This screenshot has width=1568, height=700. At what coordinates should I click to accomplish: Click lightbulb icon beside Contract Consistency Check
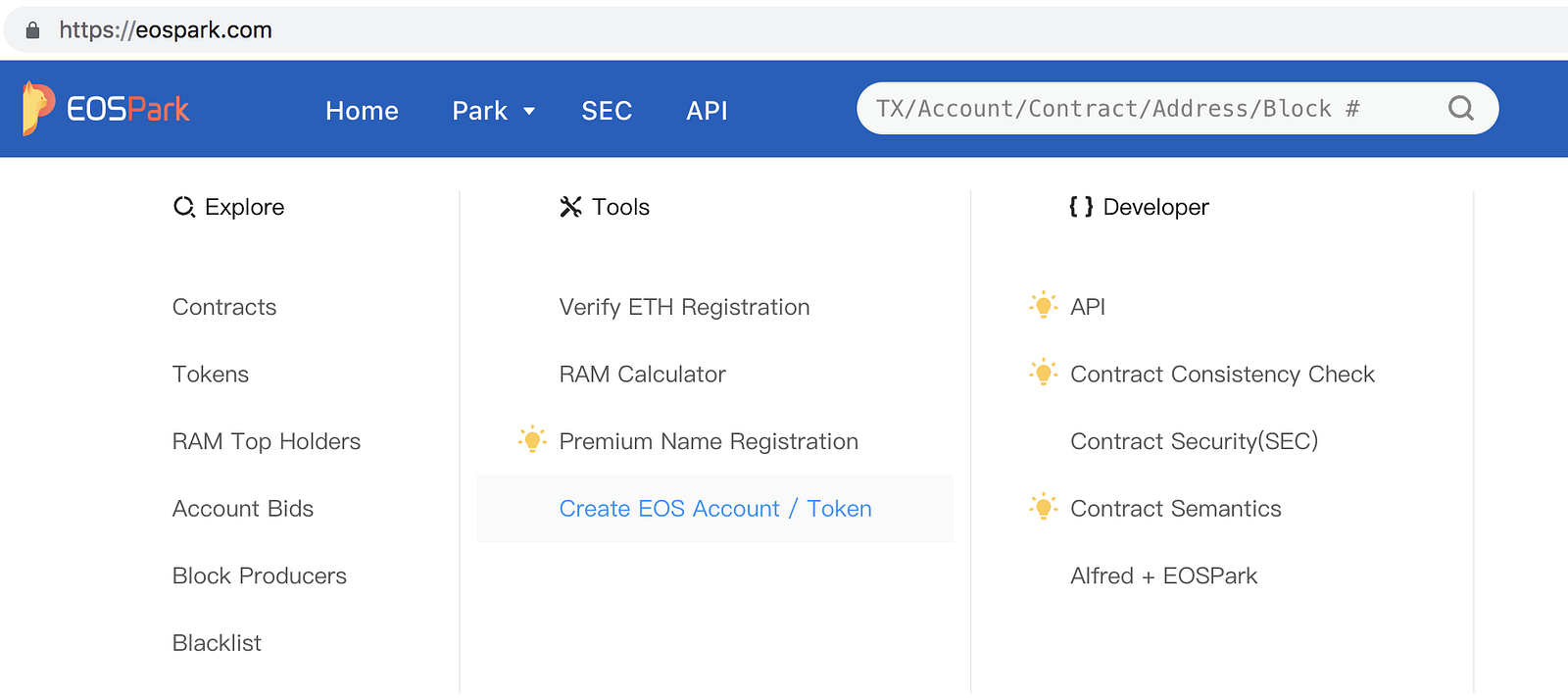(1044, 372)
